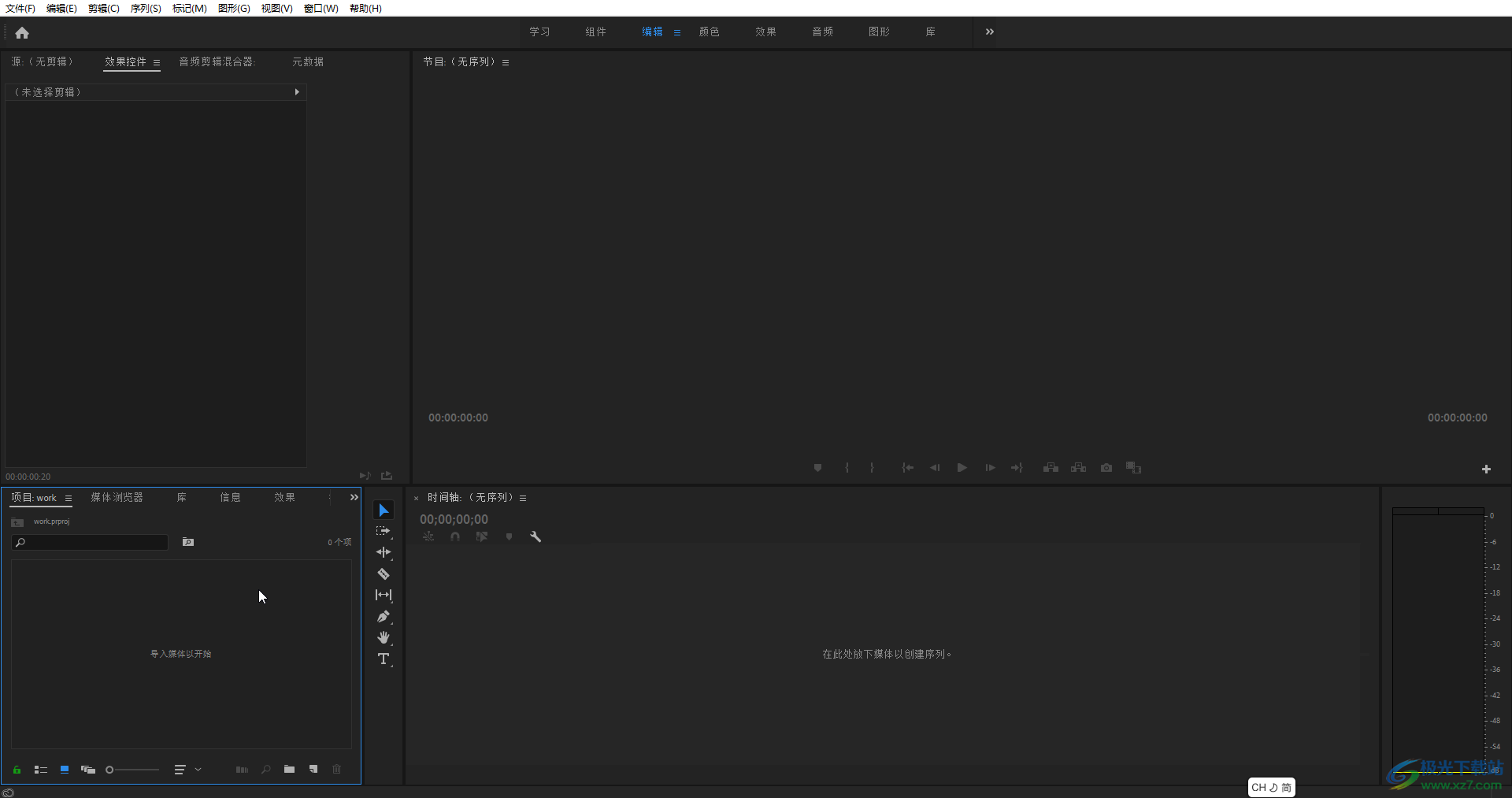Show more workspaces chevron
Viewport: 1512px width, 798px height.
(x=990, y=32)
